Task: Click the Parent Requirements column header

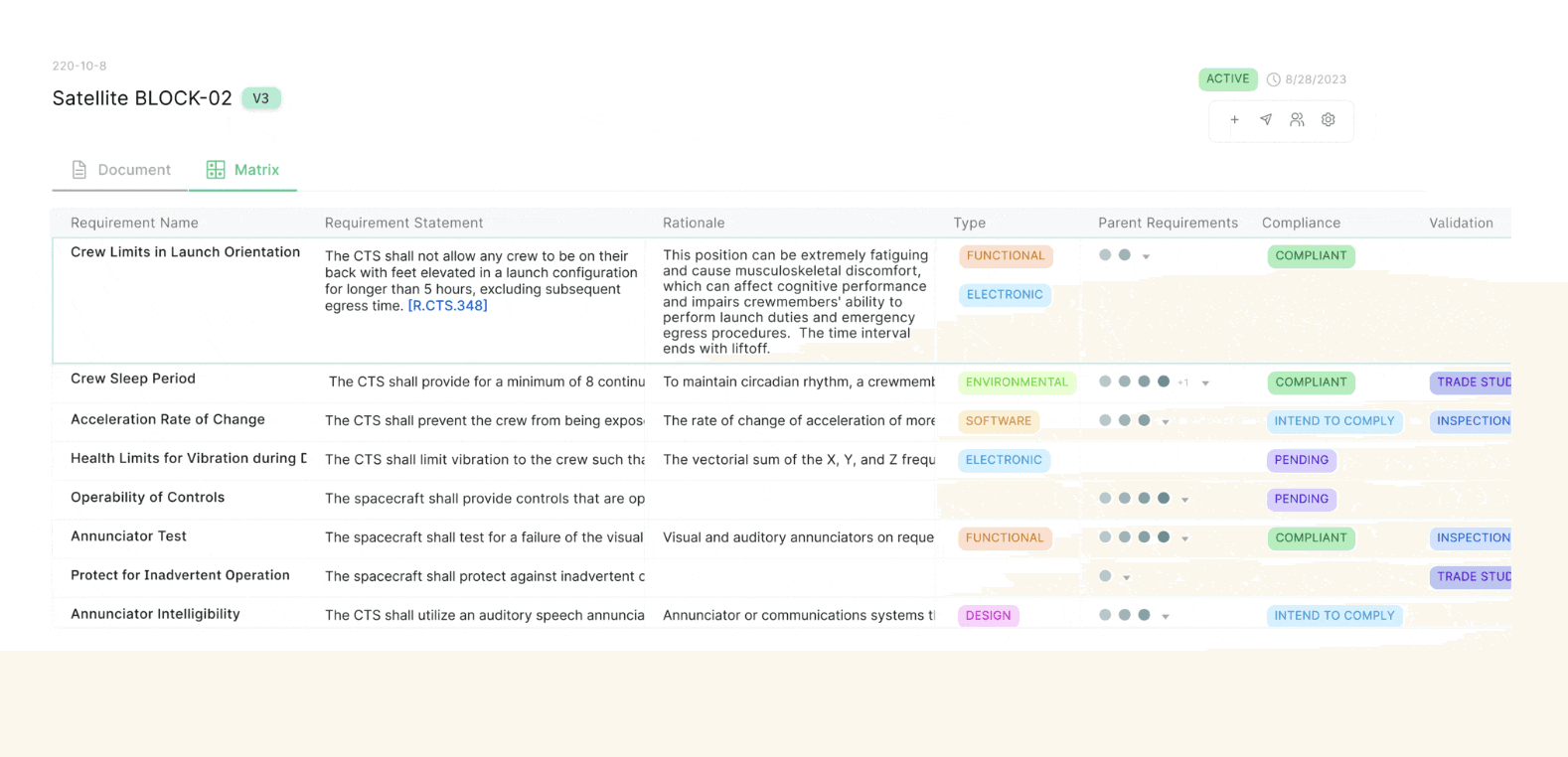Action: click(x=1168, y=223)
